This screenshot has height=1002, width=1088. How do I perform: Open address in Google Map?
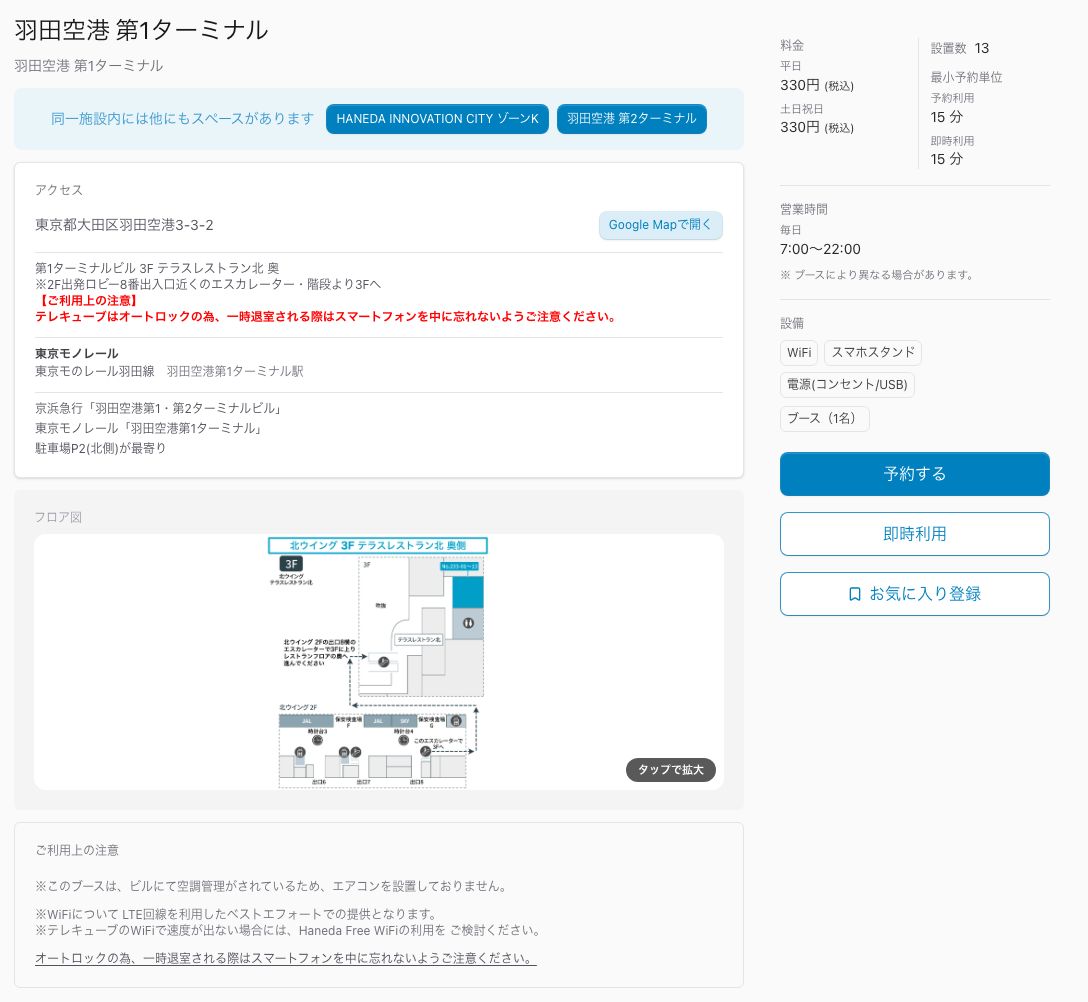coord(660,225)
